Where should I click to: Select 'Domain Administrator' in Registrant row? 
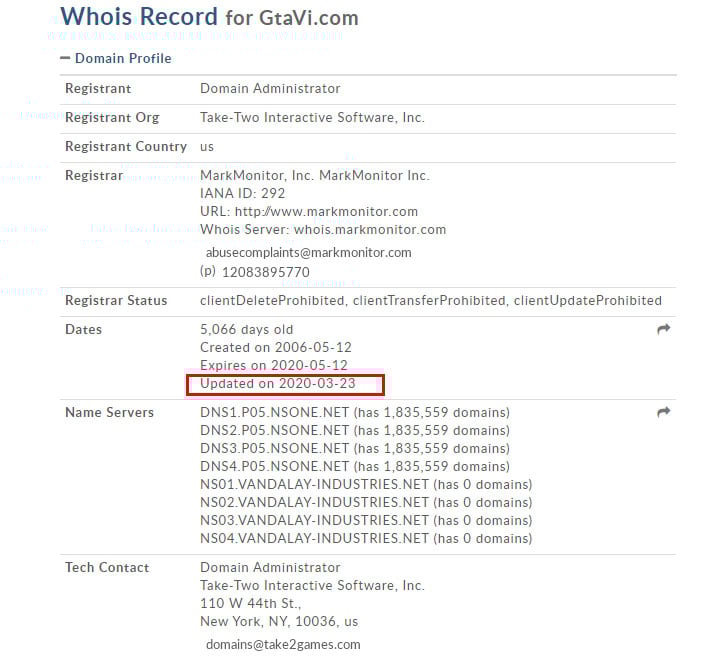pos(270,88)
